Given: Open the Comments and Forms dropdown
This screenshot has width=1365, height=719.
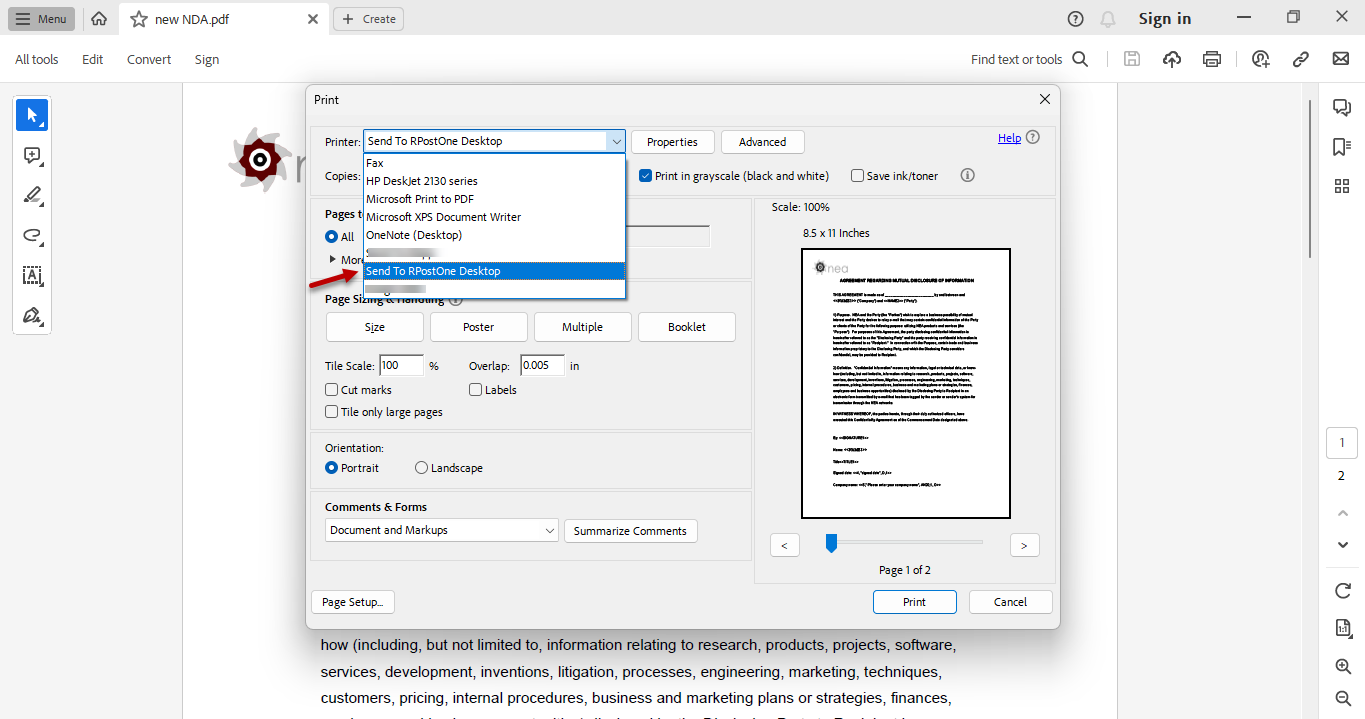Looking at the screenshot, I should point(441,530).
